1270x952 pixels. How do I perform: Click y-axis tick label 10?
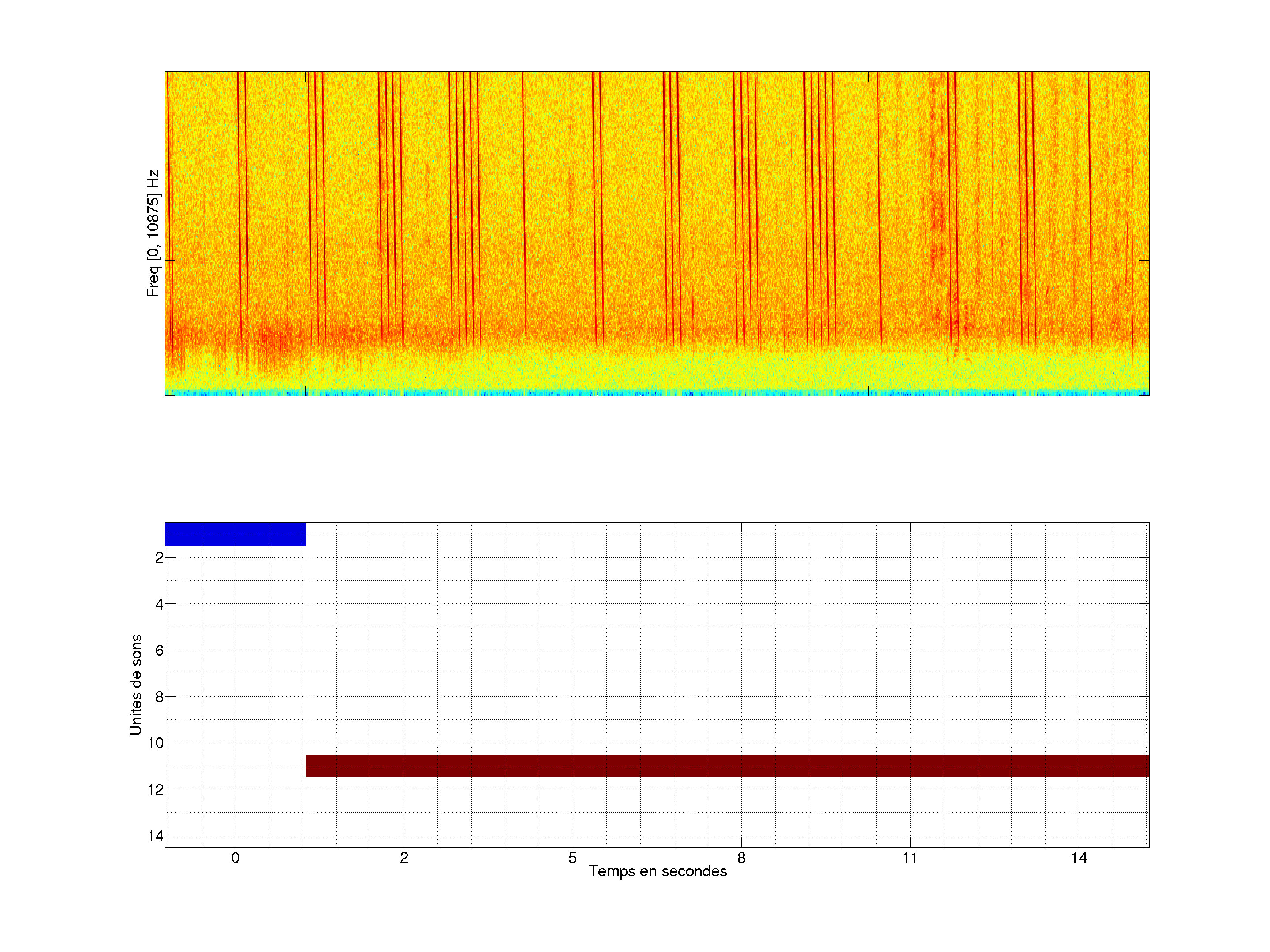[156, 743]
